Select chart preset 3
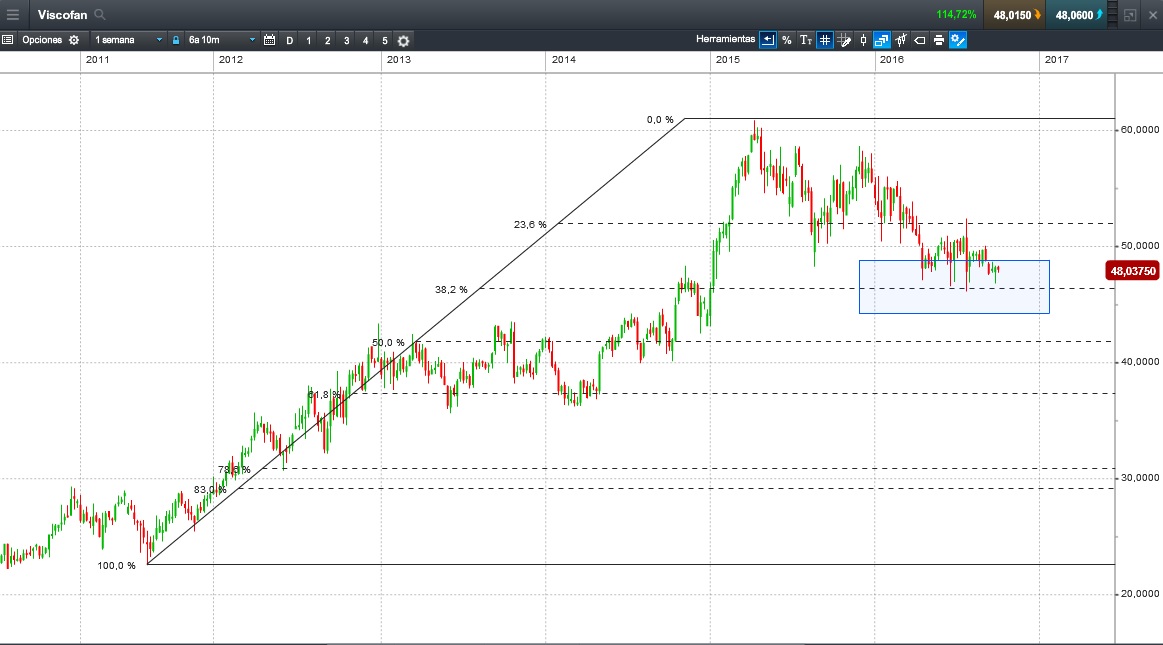The image size is (1163, 645). tap(346, 41)
